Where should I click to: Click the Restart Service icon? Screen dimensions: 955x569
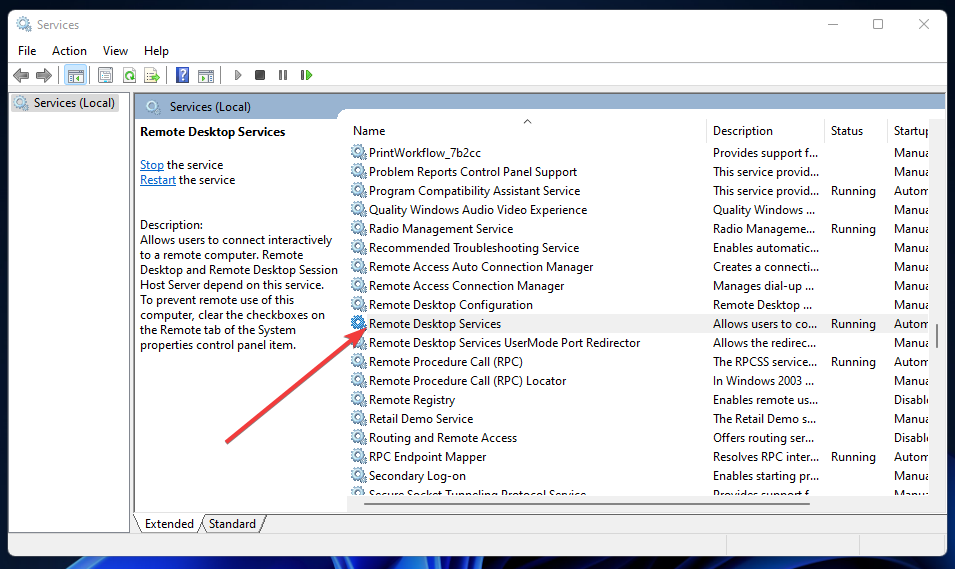(x=306, y=75)
